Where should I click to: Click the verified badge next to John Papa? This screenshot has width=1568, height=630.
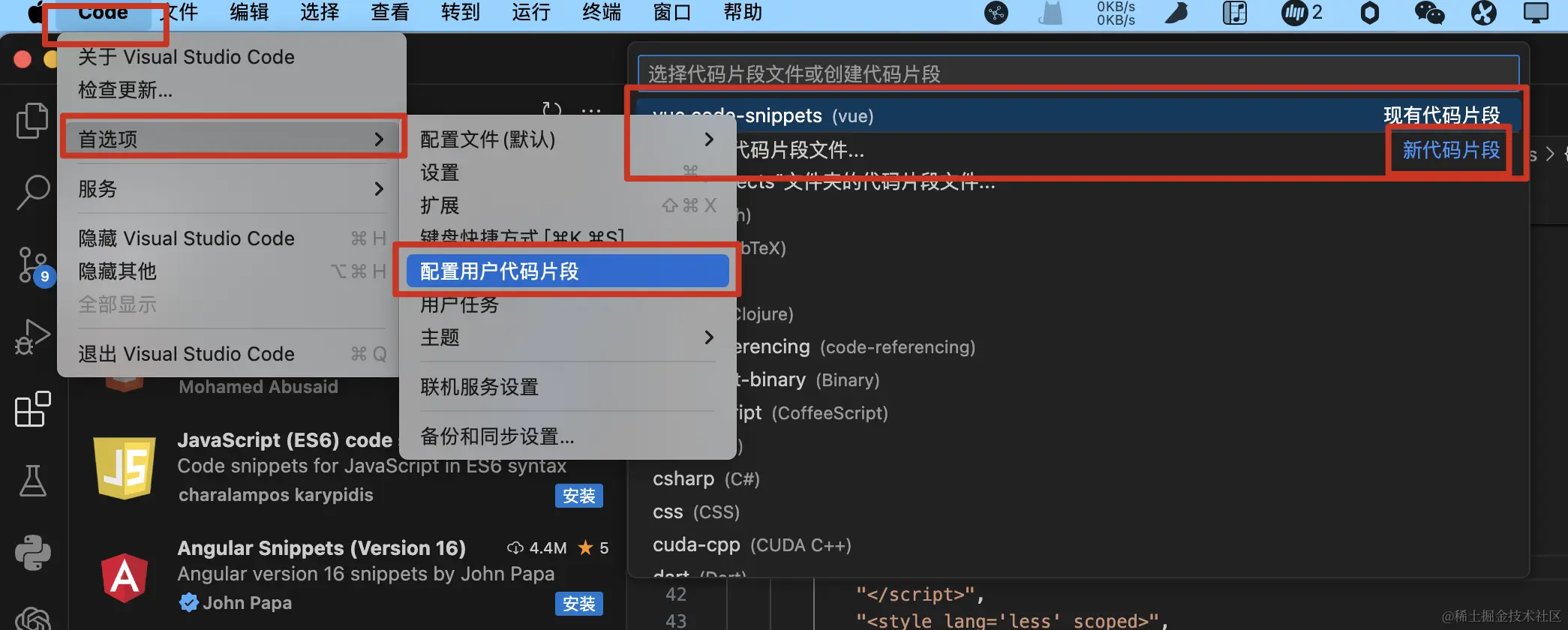pos(189,602)
